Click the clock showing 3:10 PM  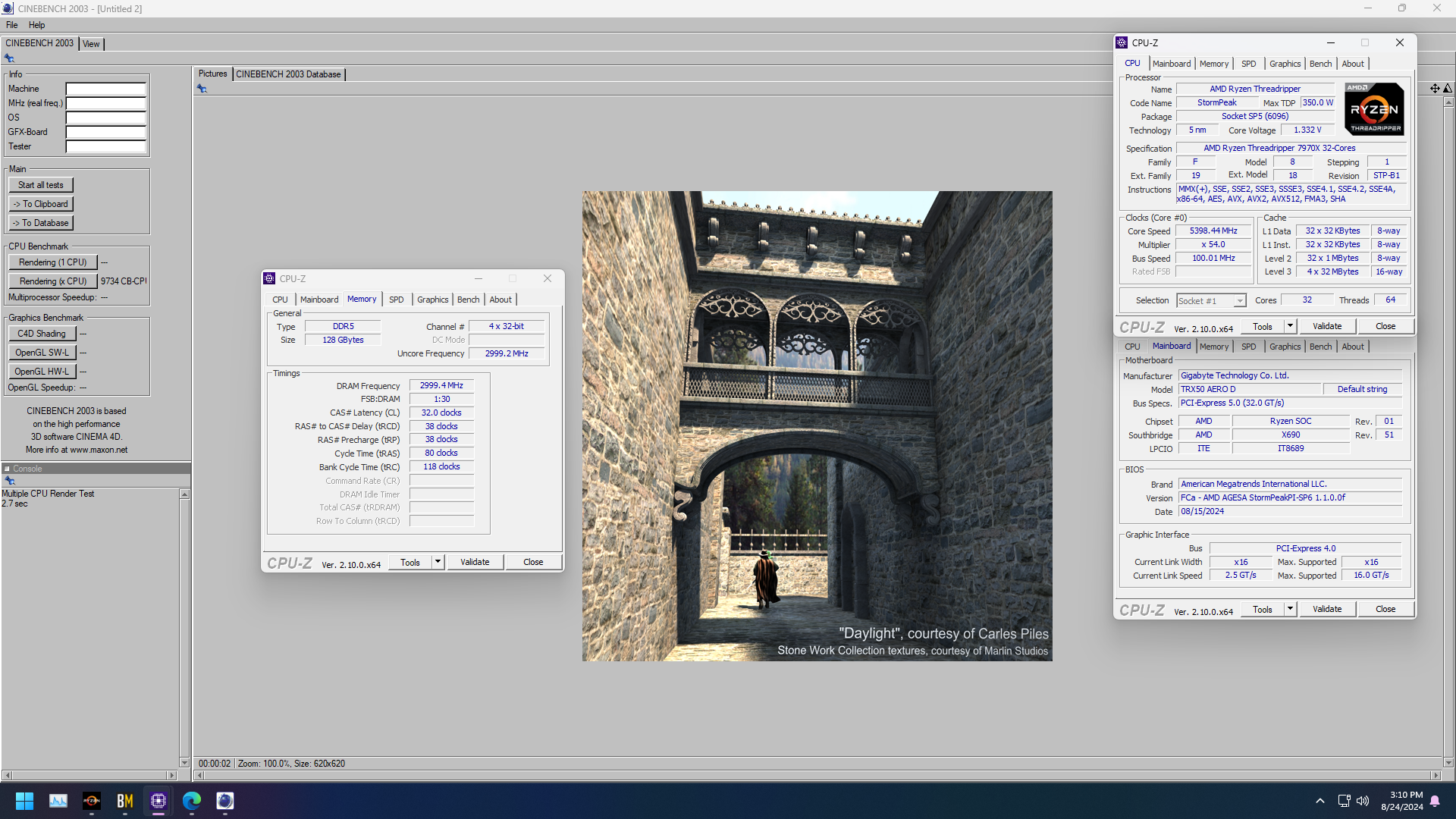tap(1406, 795)
